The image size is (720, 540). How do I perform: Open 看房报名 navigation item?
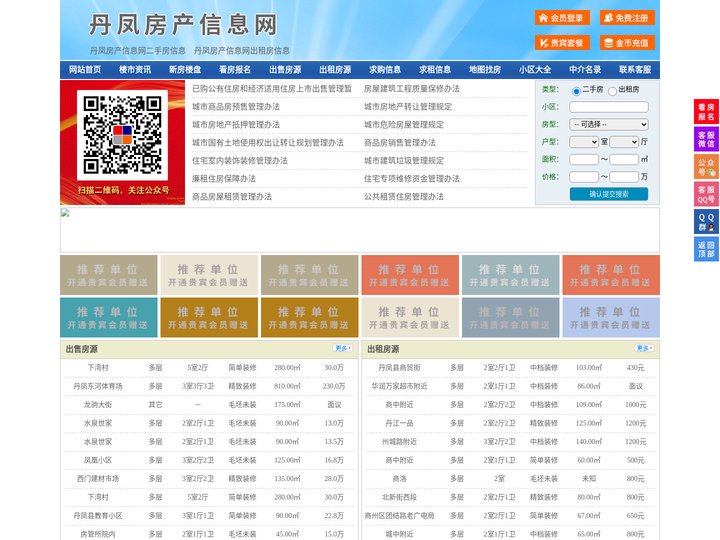click(x=235, y=70)
